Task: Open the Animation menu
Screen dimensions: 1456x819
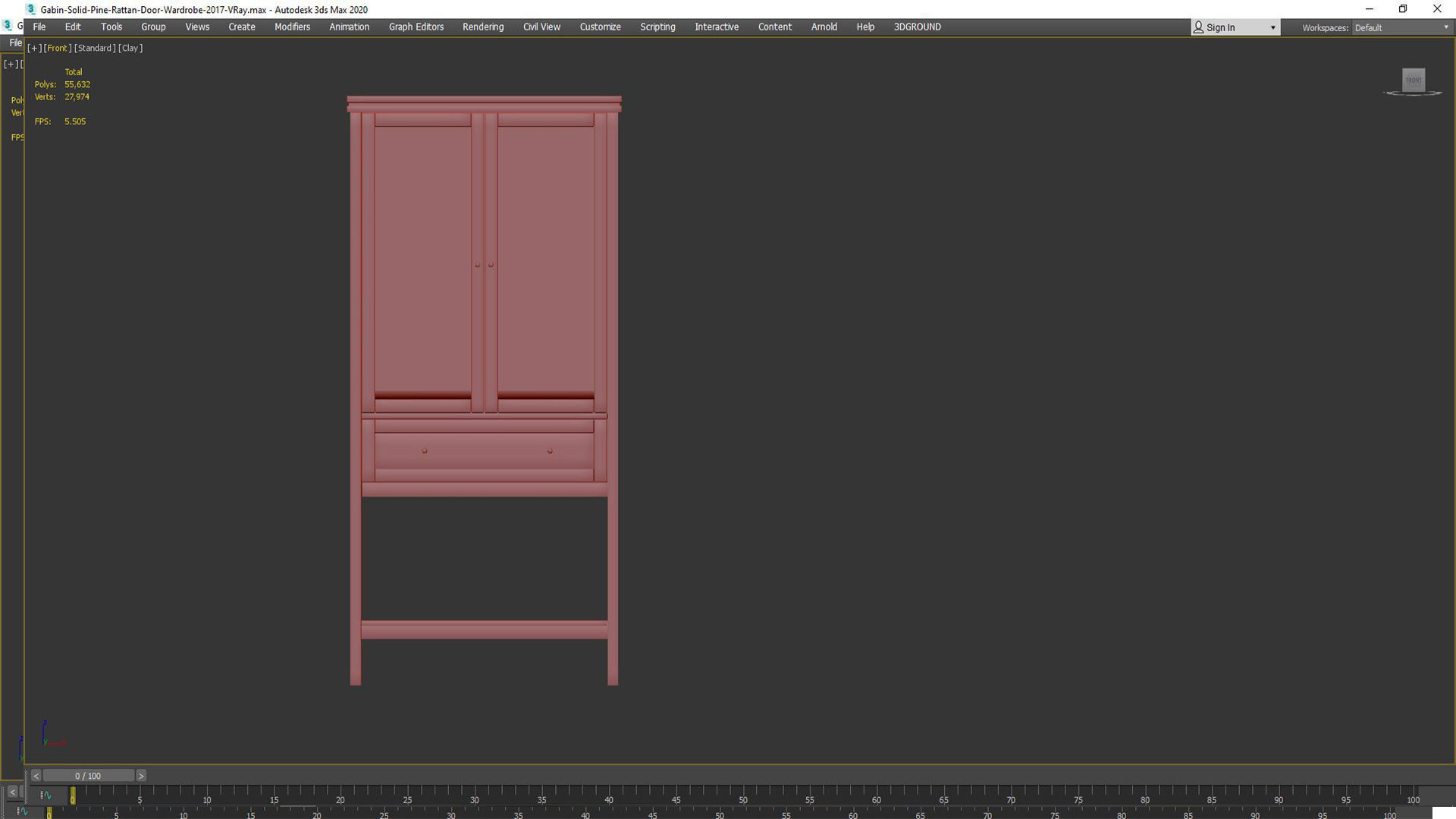Action: click(x=349, y=27)
